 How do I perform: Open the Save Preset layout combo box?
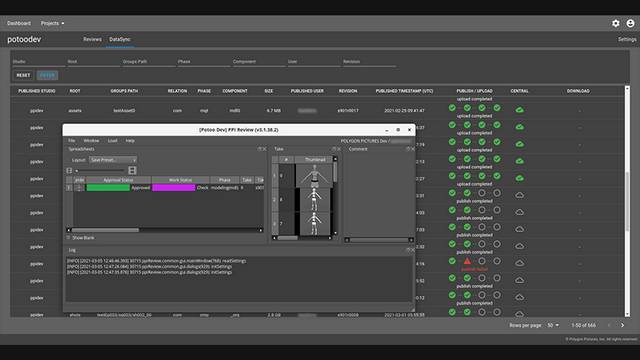[x=113, y=160]
